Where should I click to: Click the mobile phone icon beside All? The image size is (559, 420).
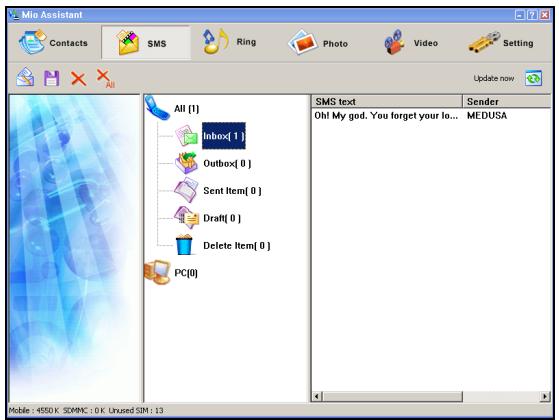pyautogui.click(x=157, y=108)
